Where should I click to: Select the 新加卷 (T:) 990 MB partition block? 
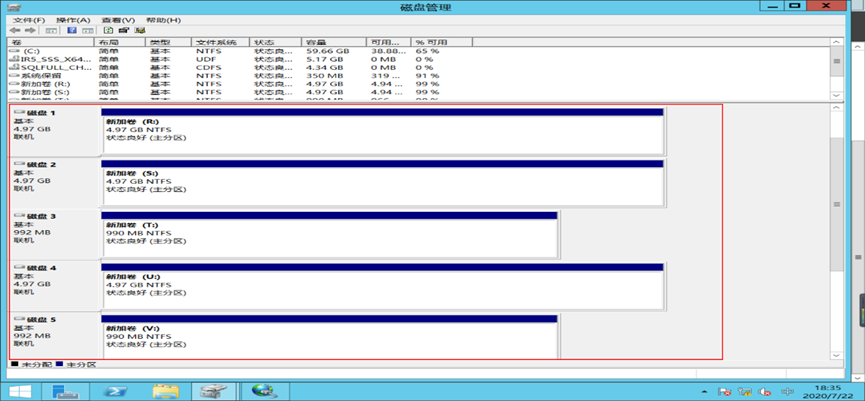click(330, 235)
